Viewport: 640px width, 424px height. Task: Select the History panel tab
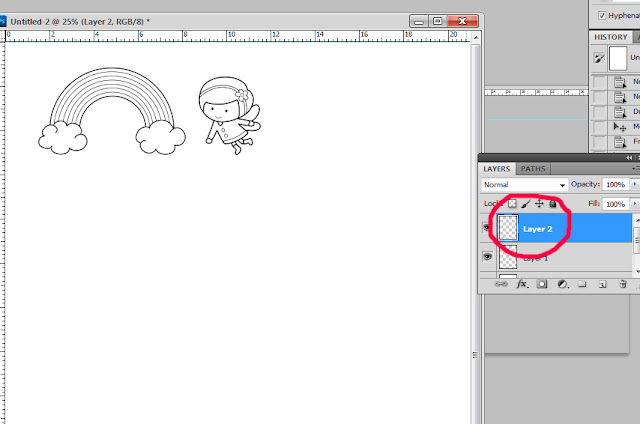click(610, 37)
